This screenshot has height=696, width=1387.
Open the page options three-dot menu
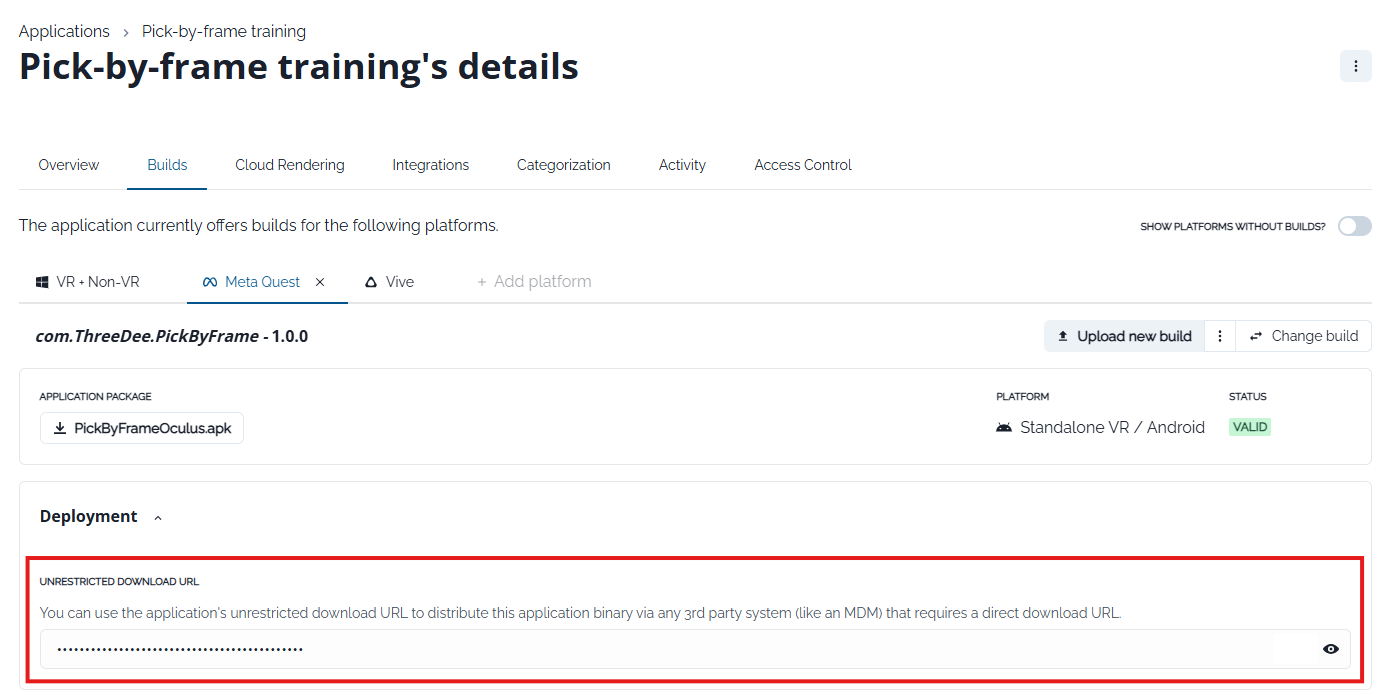pos(1355,66)
